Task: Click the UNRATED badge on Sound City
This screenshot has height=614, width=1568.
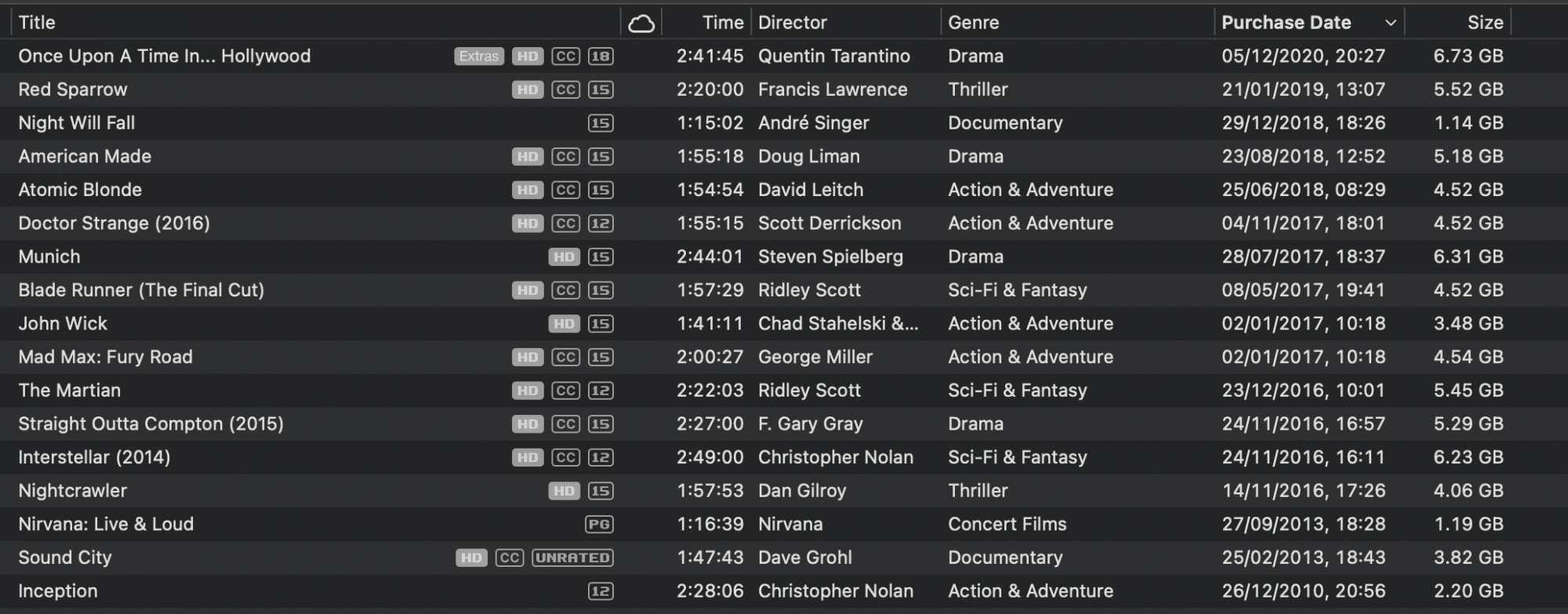Action: coord(572,558)
